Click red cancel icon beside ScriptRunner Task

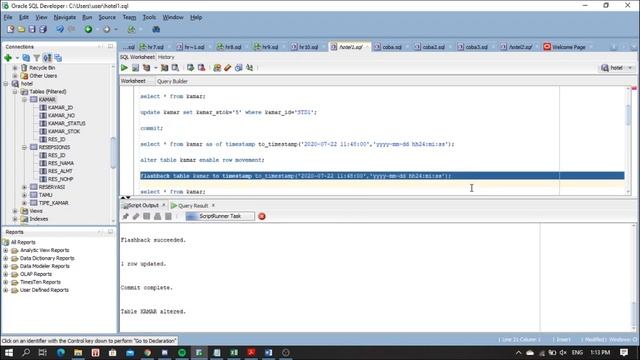(x=262, y=216)
